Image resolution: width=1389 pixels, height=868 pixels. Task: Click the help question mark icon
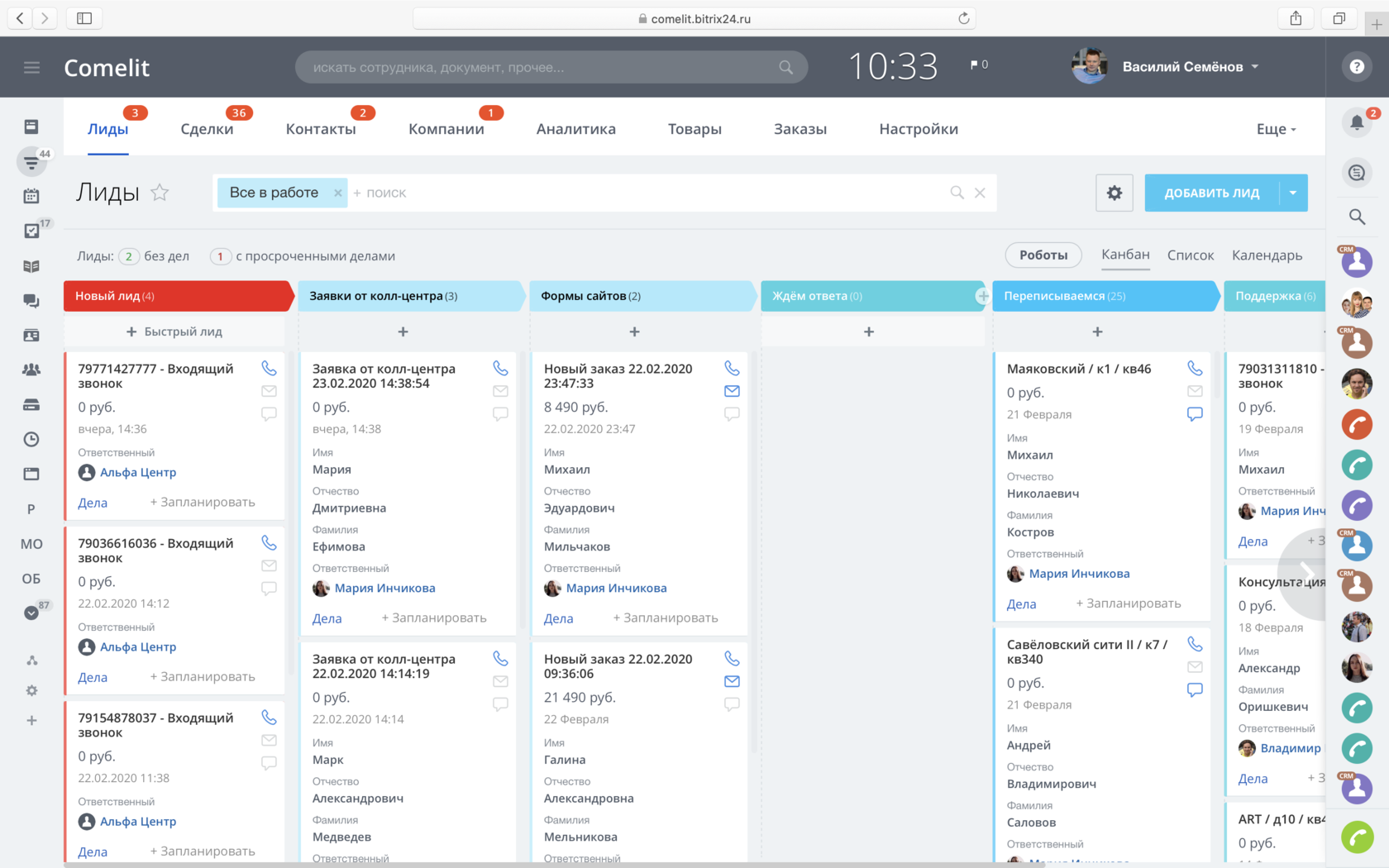[1357, 67]
